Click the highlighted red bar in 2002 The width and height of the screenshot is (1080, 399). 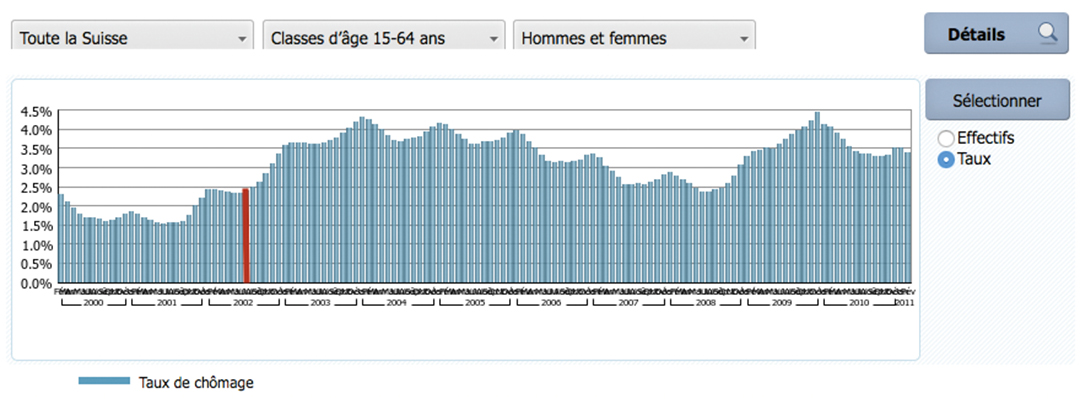pyautogui.click(x=246, y=235)
